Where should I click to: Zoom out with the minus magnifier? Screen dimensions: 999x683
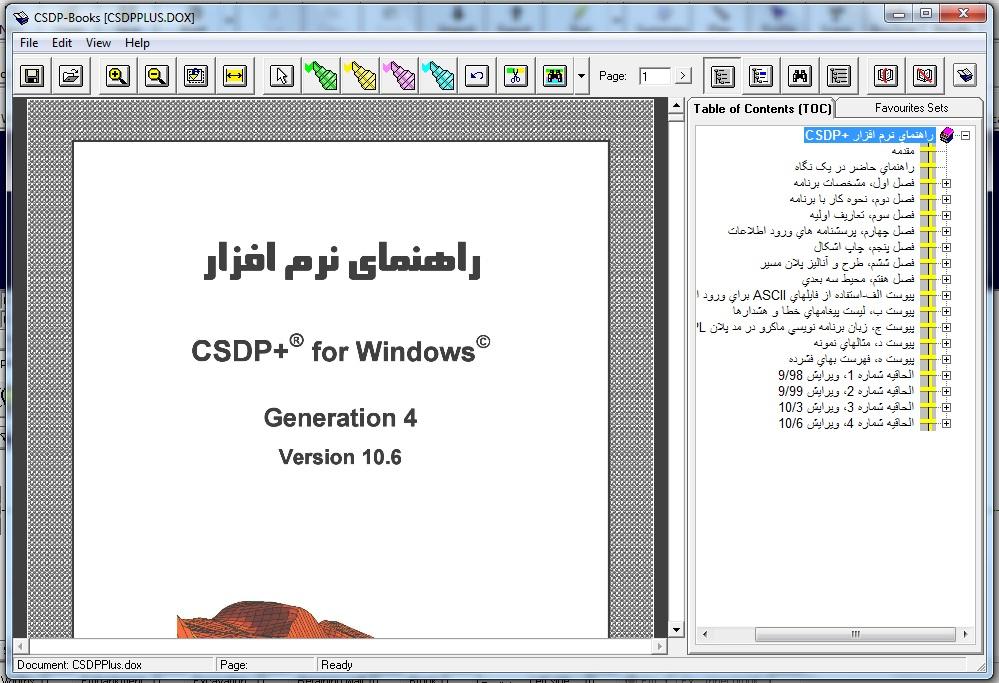coord(157,76)
